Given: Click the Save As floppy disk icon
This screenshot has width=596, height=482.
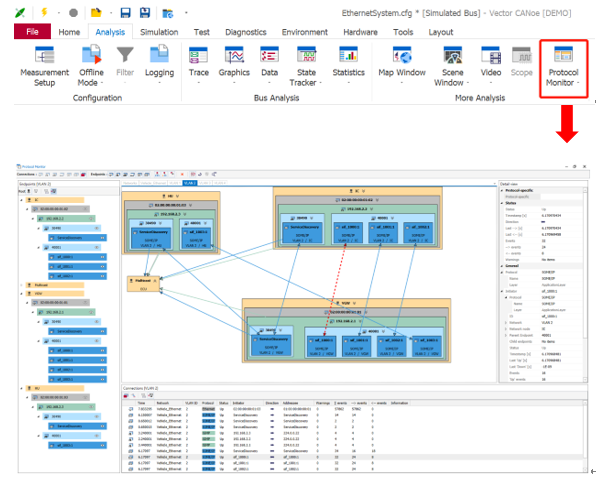Looking at the screenshot, I should pos(145,13).
